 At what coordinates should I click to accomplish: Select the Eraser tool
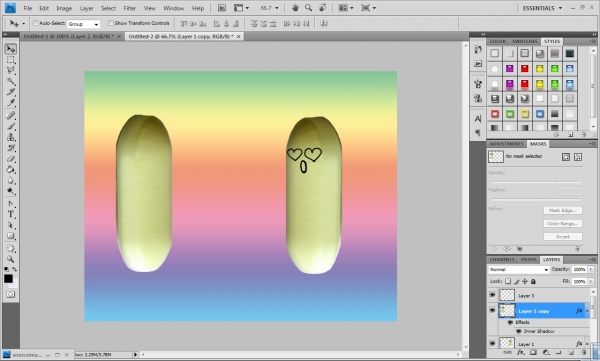tap(11, 158)
